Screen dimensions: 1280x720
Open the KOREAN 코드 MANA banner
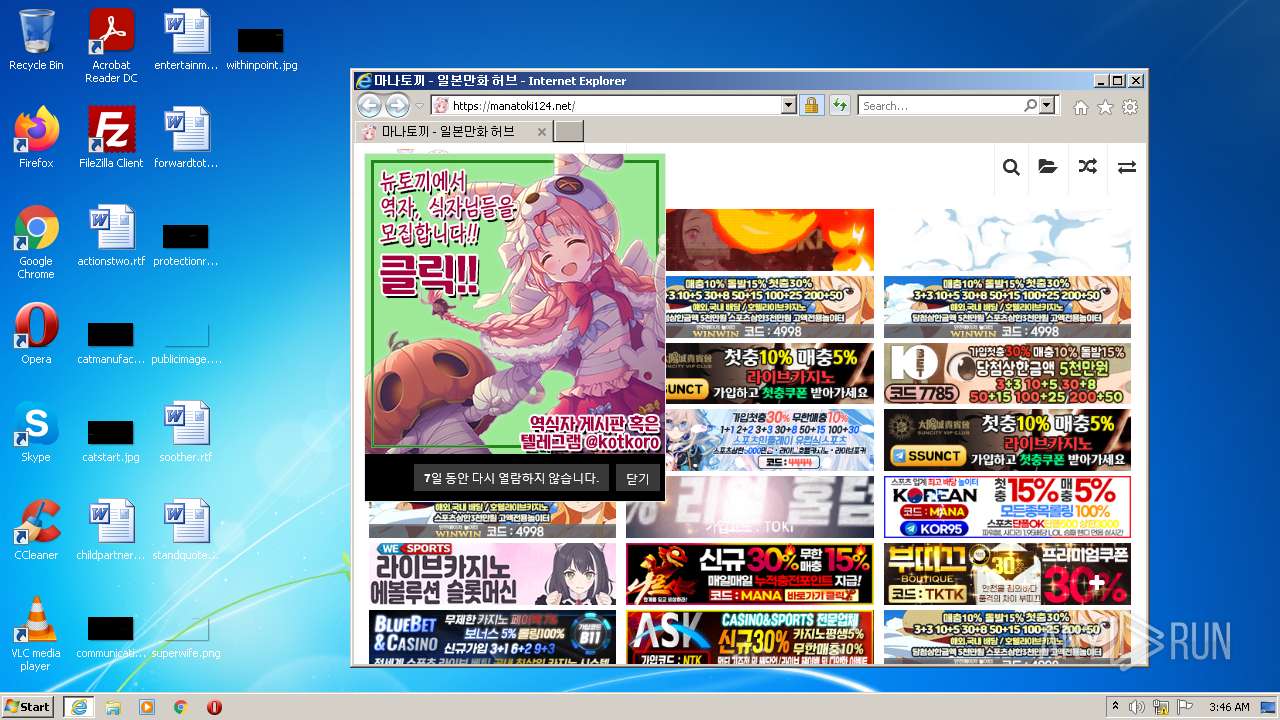(x=1007, y=507)
